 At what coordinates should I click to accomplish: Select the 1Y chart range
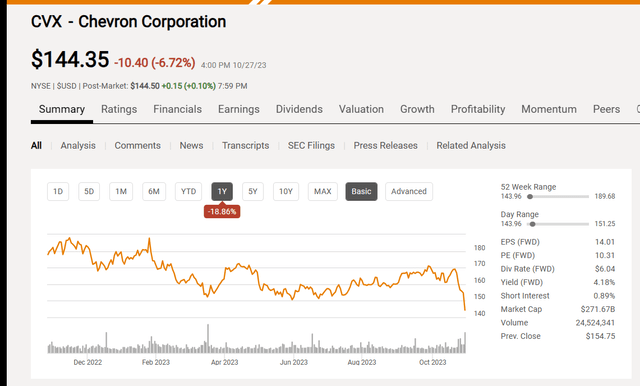click(222, 191)
